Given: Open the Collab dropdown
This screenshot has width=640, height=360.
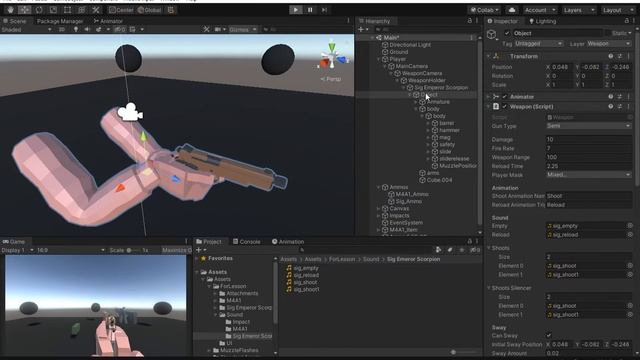Looking at the screenshot, I should tap(484, 10).
